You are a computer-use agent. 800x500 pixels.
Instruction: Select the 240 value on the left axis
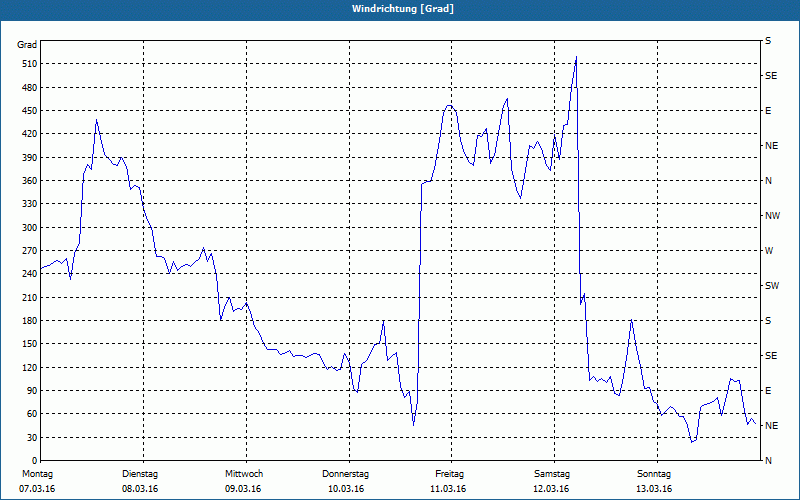[x=30, y=274]
